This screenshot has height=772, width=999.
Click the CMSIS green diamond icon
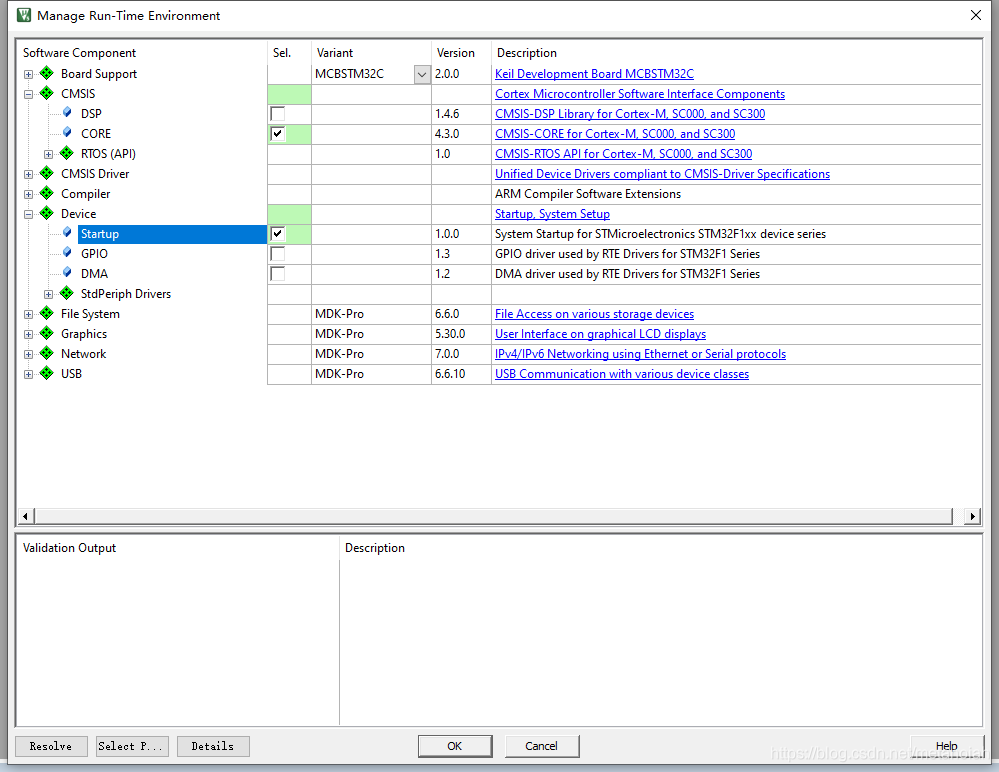click(47, 93)
